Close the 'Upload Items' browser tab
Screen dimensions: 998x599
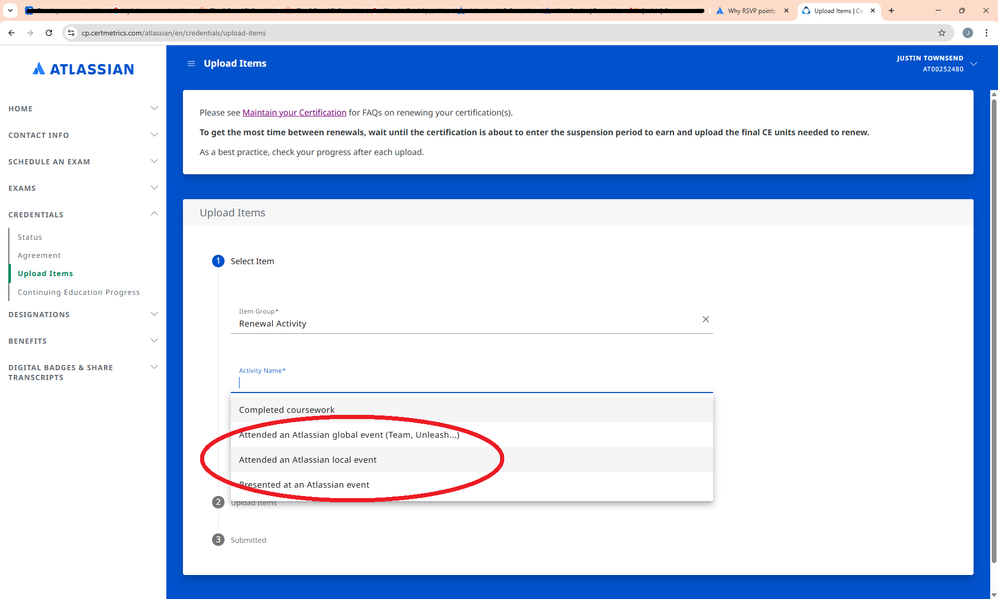873,11
